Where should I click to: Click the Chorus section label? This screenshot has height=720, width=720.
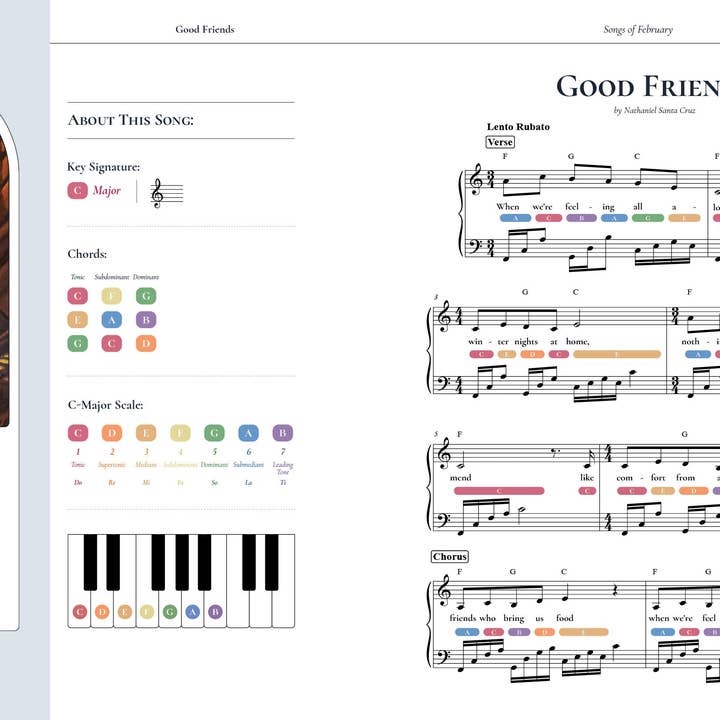[450, 557]
